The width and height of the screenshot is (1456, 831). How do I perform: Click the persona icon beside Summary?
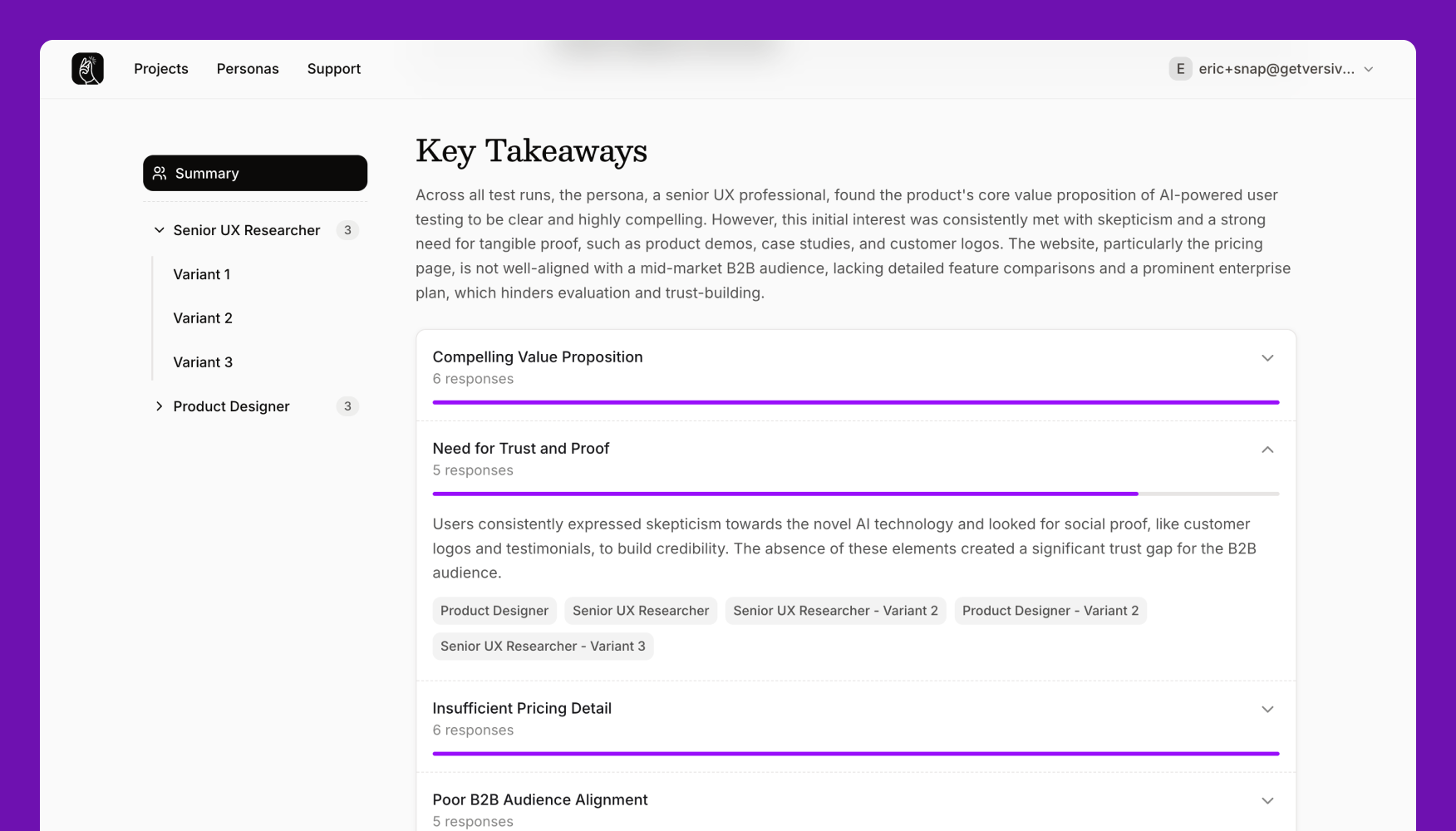pos(160,173)
